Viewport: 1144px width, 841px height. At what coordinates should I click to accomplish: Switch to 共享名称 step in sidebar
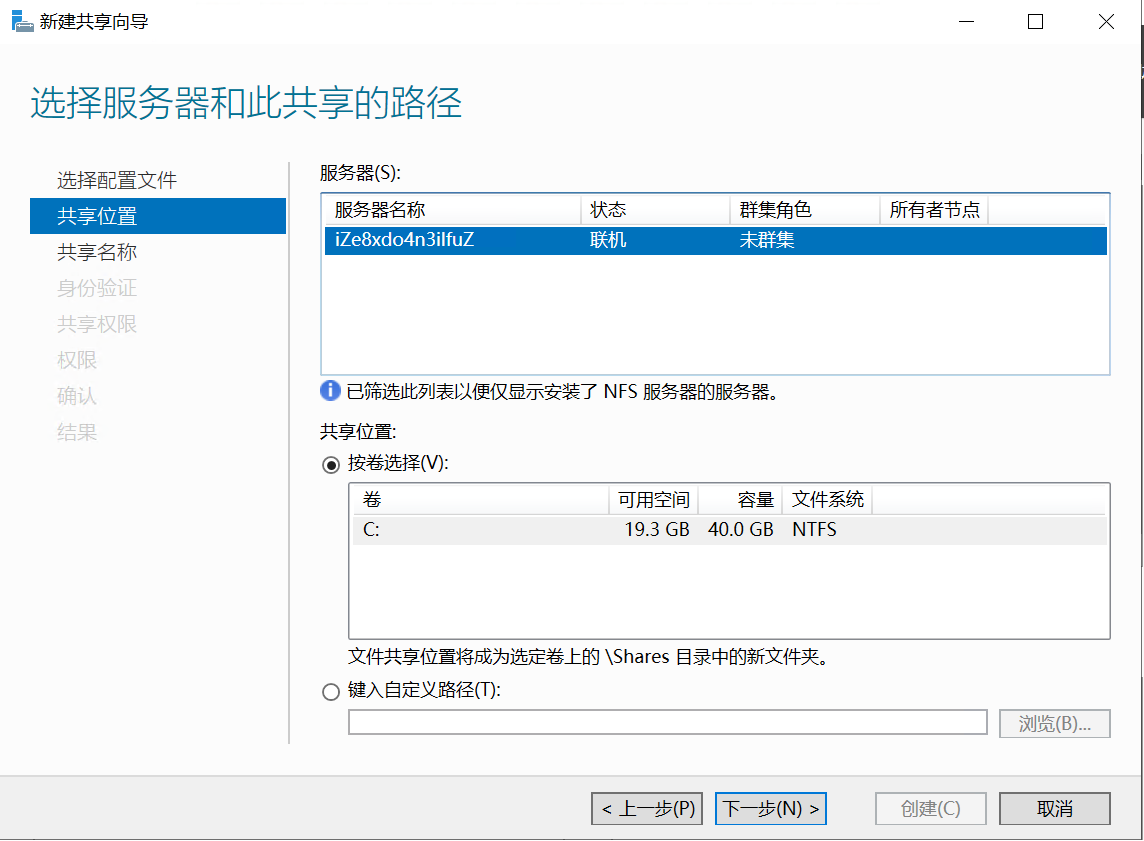pos(97,253)
